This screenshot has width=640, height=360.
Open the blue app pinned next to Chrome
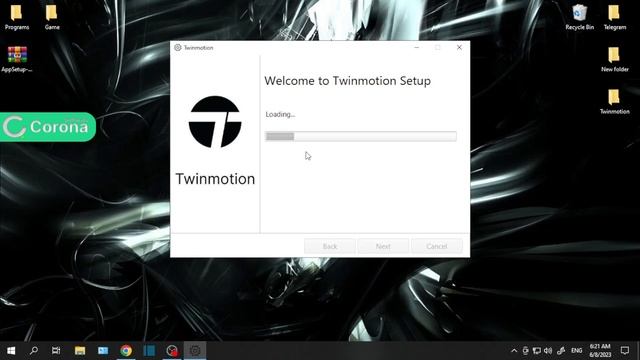click(149, 351)
